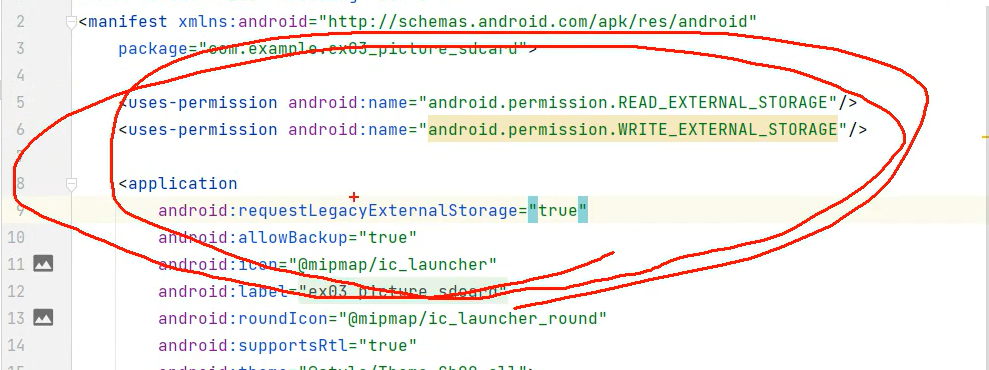
Task: Click android:allowBackup attribute
Action: pyautogui.click(x=253, y=238)
